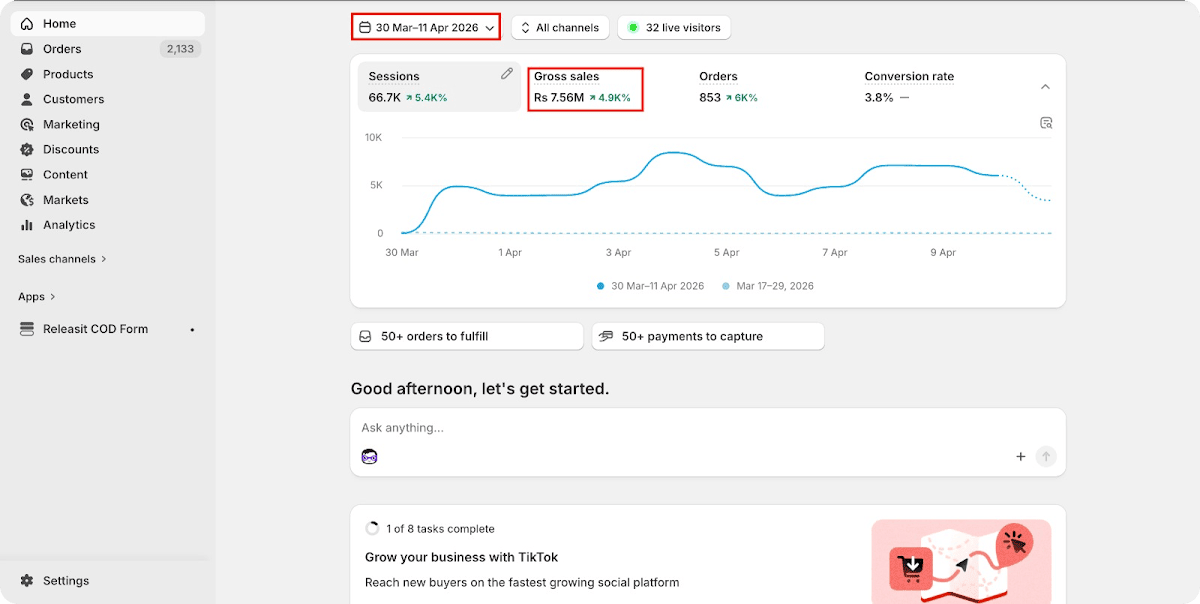1200x604 pixels.
Task: Toggle the 30 Mar–11 Apr 2026 legend entry
Action: click(x=651, y=286)
